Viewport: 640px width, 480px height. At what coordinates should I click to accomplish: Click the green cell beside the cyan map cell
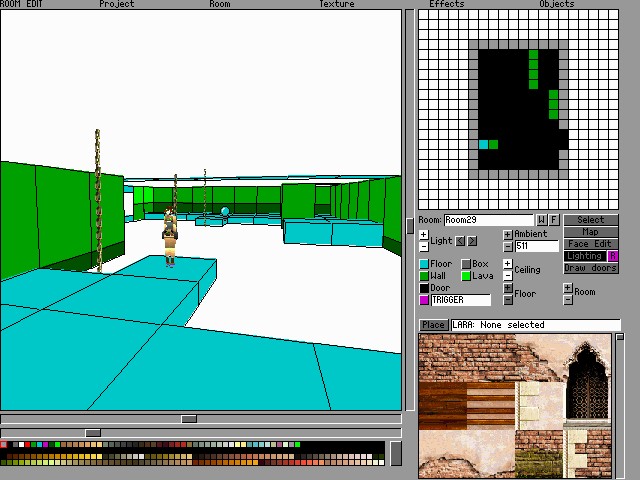(493, 144)
